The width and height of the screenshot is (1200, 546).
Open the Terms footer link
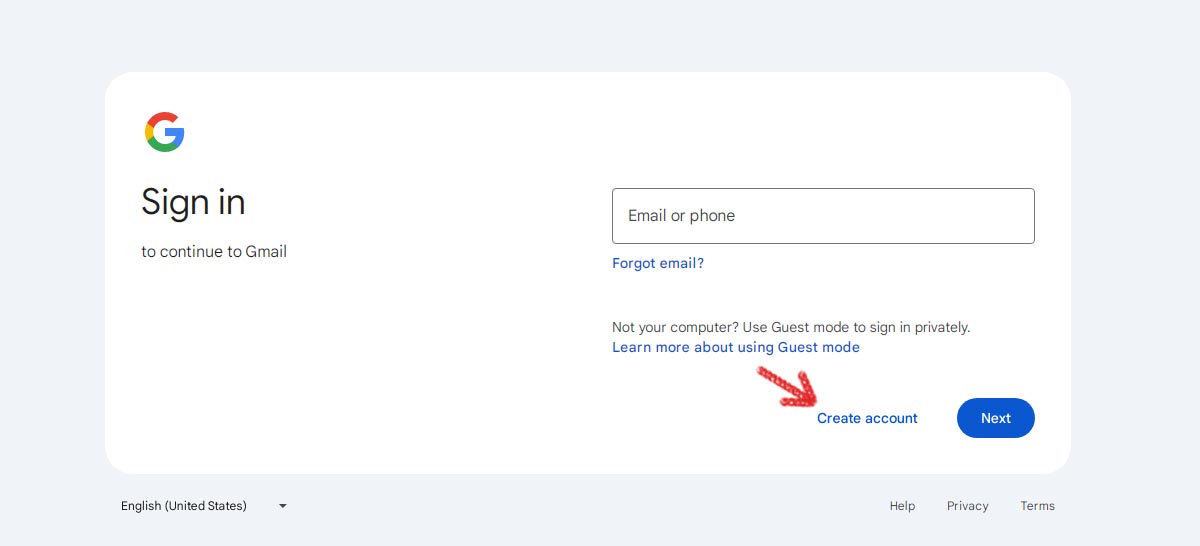tap(1037, 506)
